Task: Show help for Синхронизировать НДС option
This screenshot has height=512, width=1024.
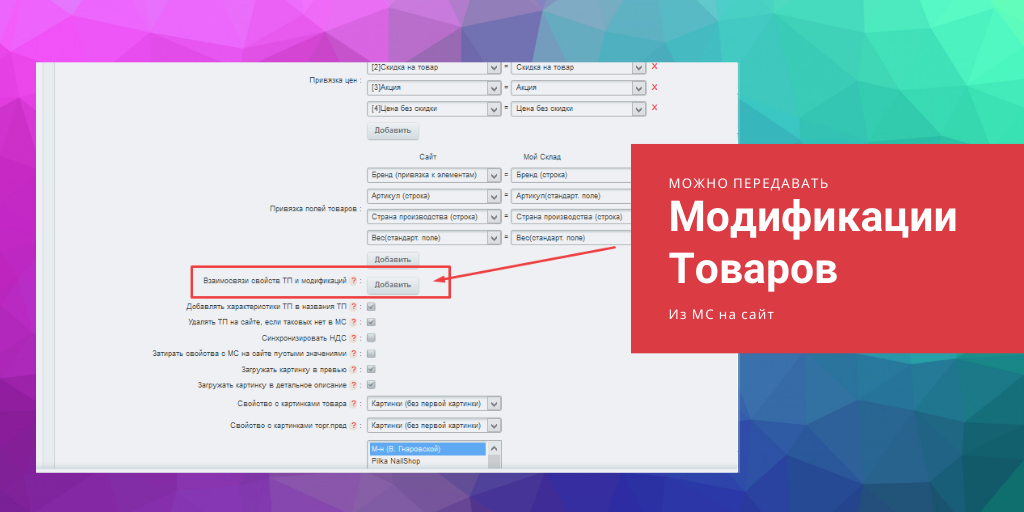Action: 353,338
